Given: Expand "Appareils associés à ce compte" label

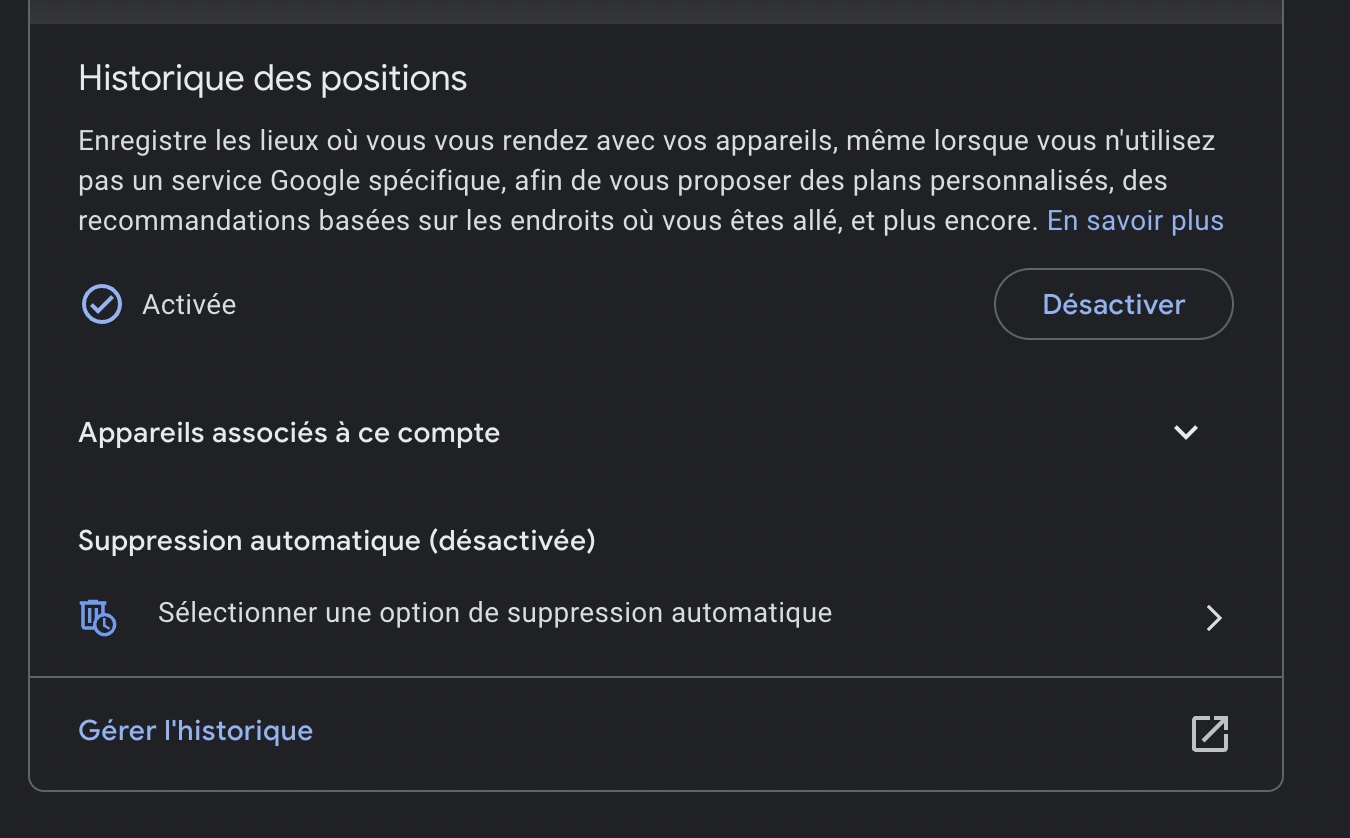Looking at the screenshot, I should 289,433.
